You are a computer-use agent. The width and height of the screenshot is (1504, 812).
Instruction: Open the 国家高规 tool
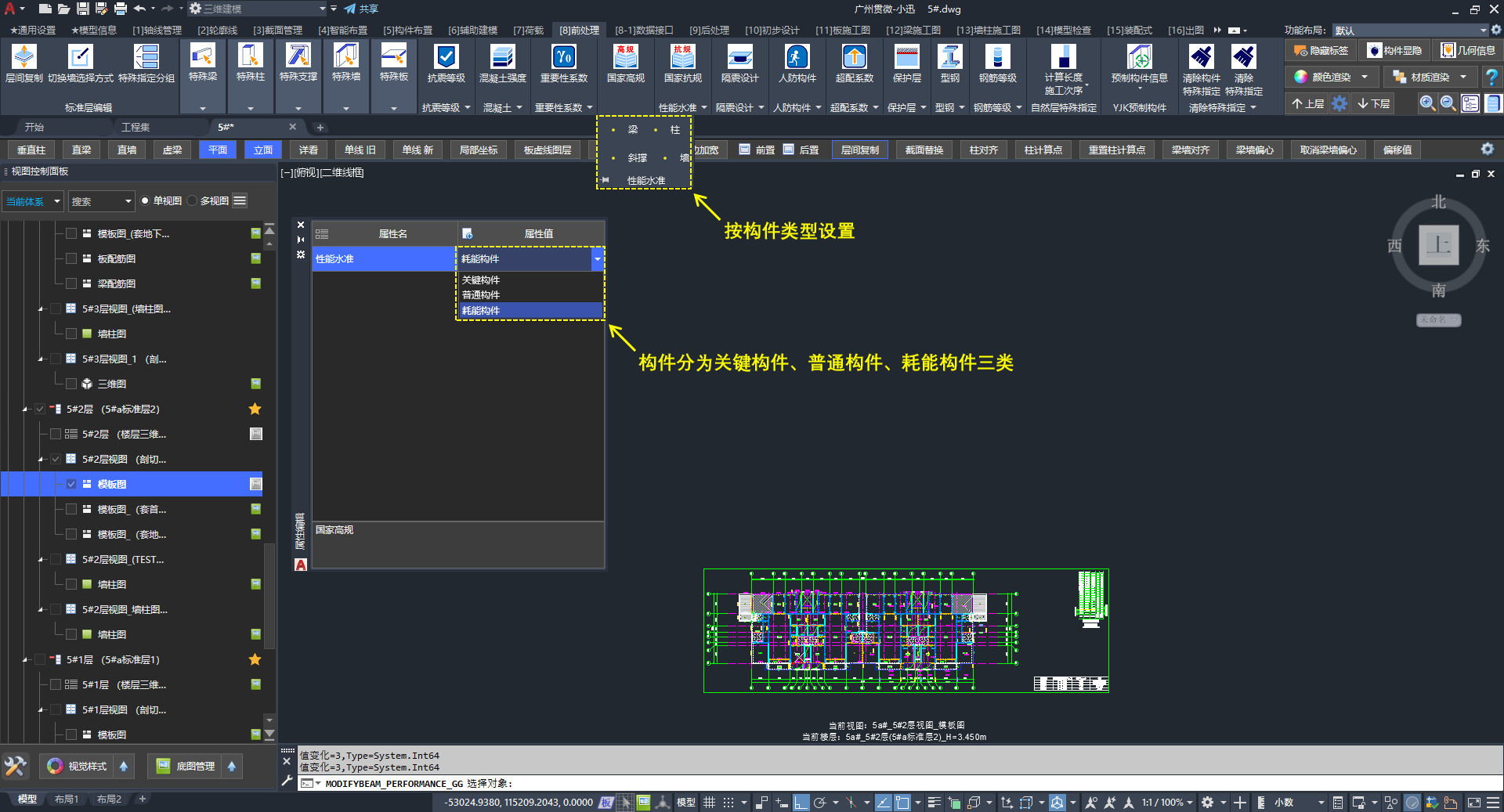pos(626,57)
